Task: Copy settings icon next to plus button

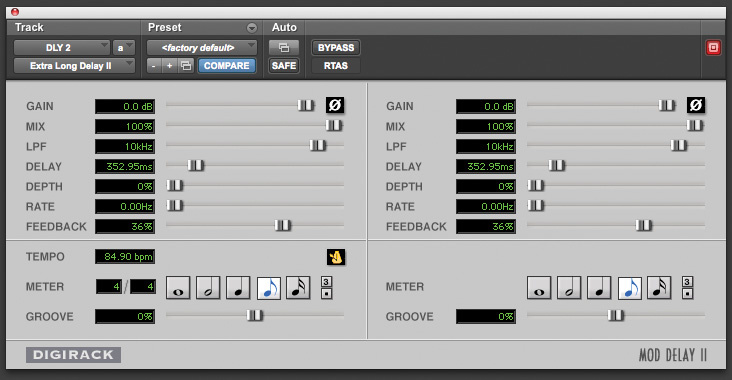Action: (186, 66)
